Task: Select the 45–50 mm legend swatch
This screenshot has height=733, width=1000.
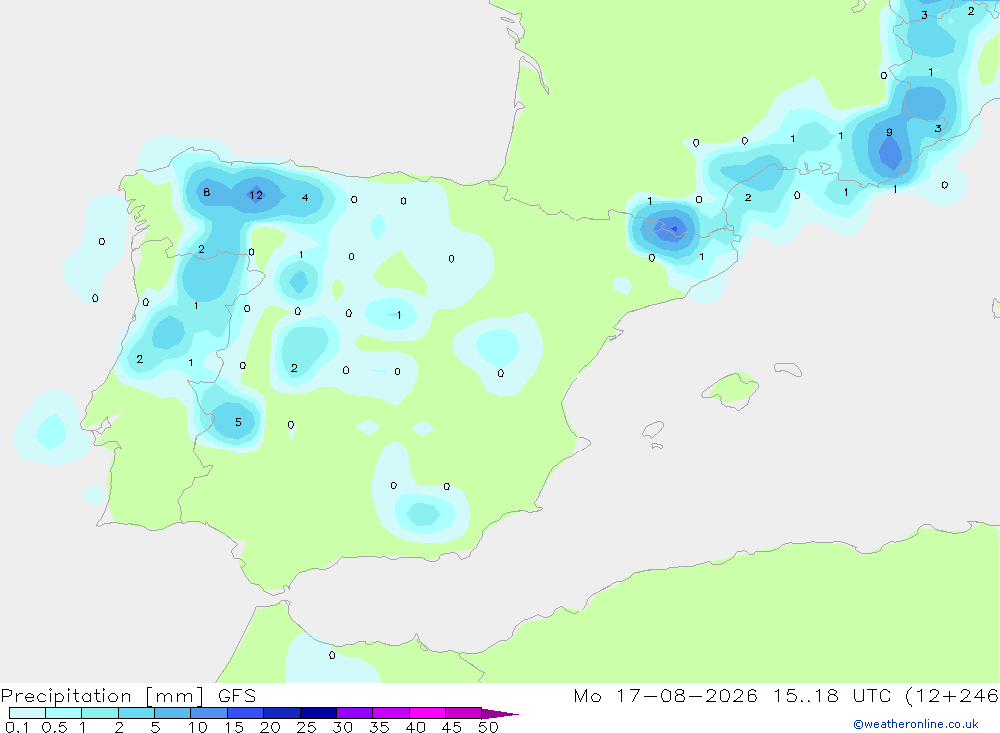Action: tap(464, 713)
